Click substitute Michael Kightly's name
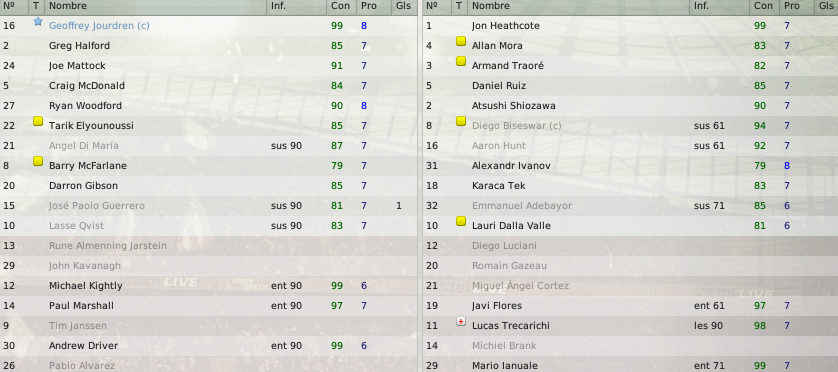 (x=86, y=286)
